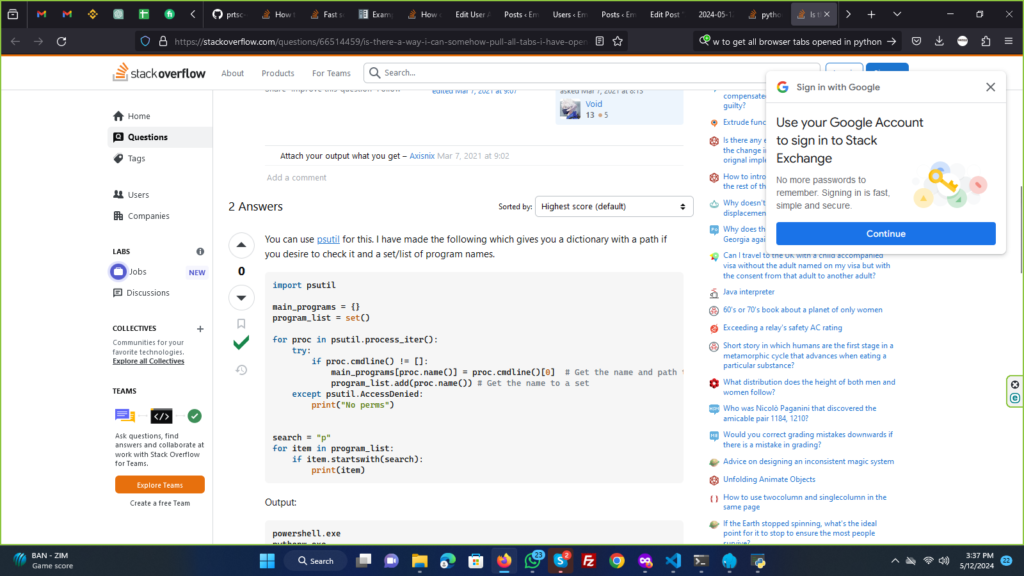Go to Tags in left sidebar
The height and width of the screenshot is (576, 1024).
(136, 158)
